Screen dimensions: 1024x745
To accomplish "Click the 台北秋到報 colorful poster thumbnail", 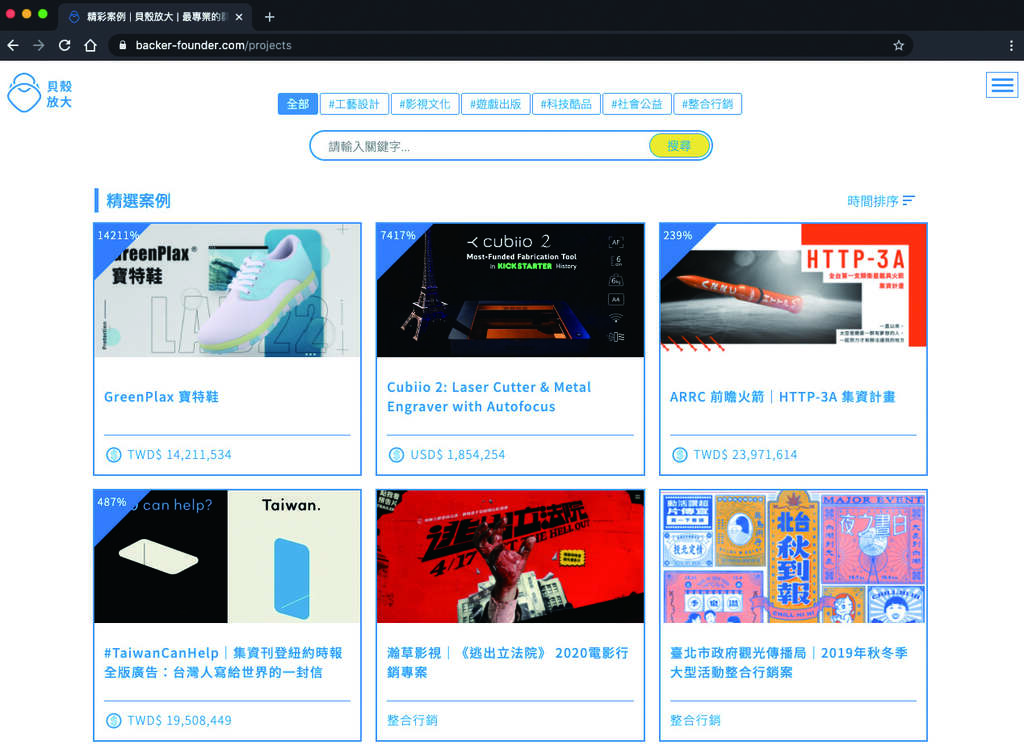I will 793,556.
